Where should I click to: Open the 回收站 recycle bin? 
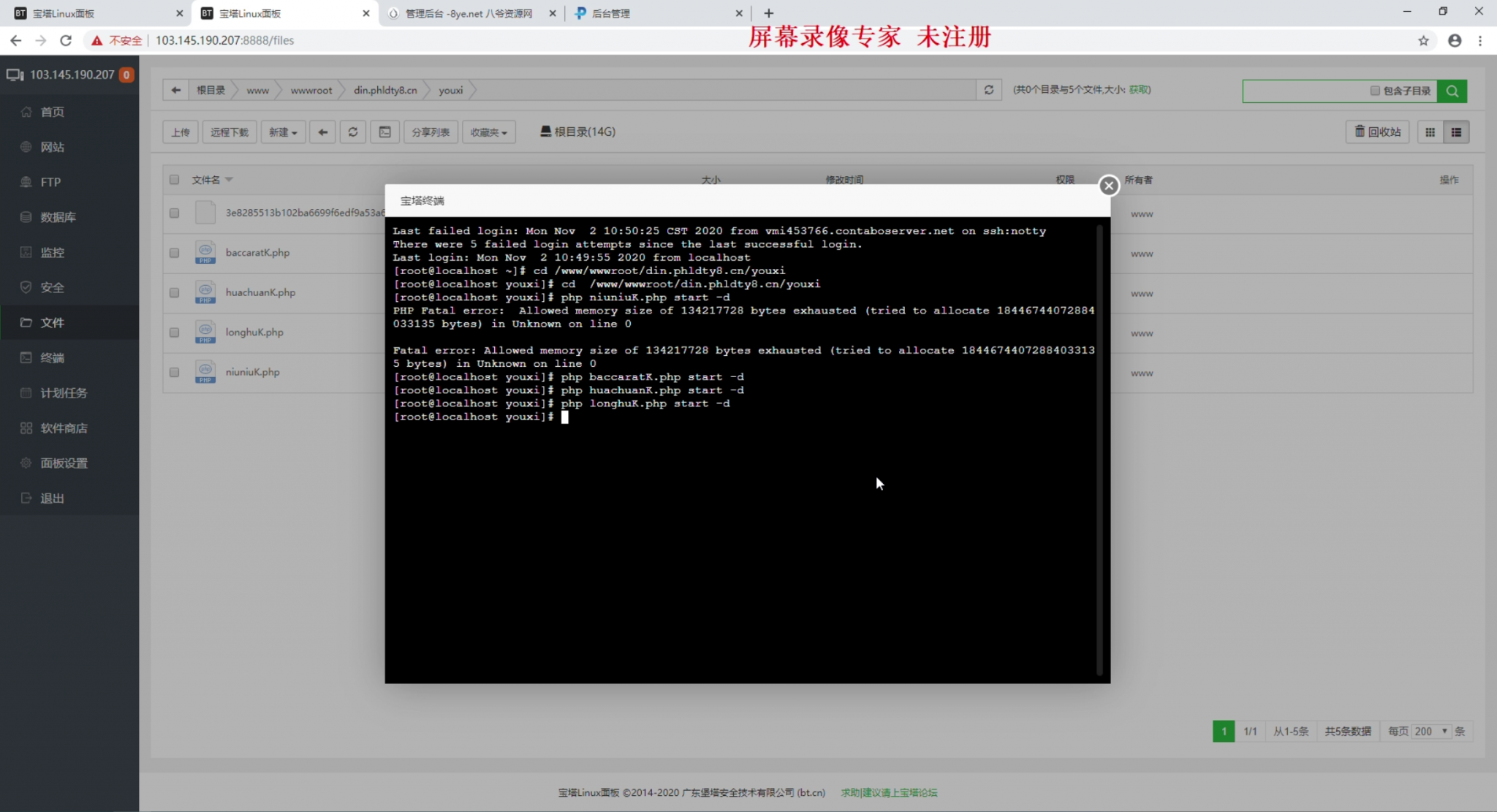1377,132
